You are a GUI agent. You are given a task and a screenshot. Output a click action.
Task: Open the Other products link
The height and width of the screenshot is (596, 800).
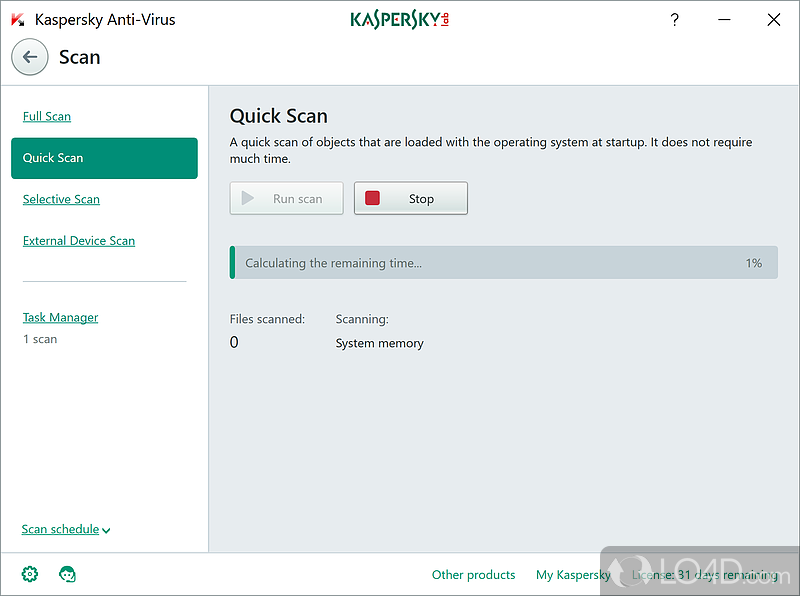(x=473, y=575)
